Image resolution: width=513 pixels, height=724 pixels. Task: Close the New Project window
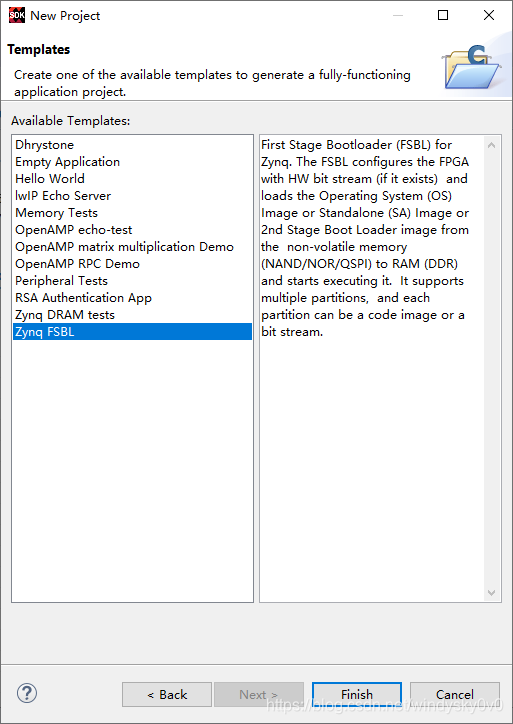[x=489, y=15]
